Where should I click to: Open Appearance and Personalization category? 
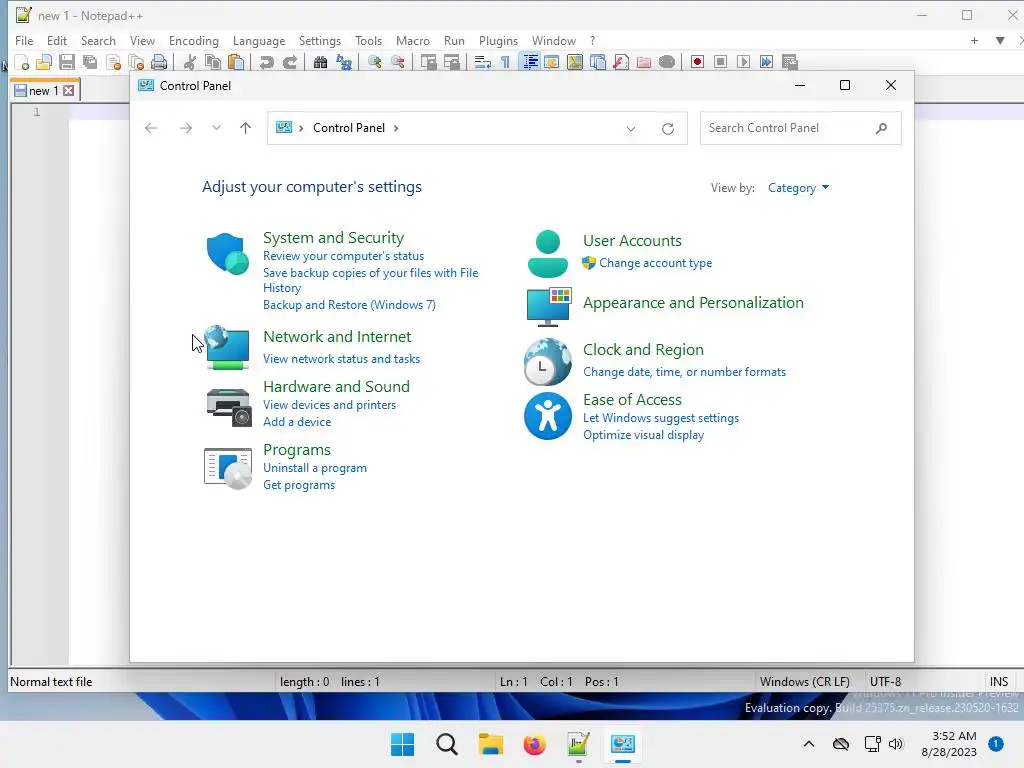click(x=693, y=303)
